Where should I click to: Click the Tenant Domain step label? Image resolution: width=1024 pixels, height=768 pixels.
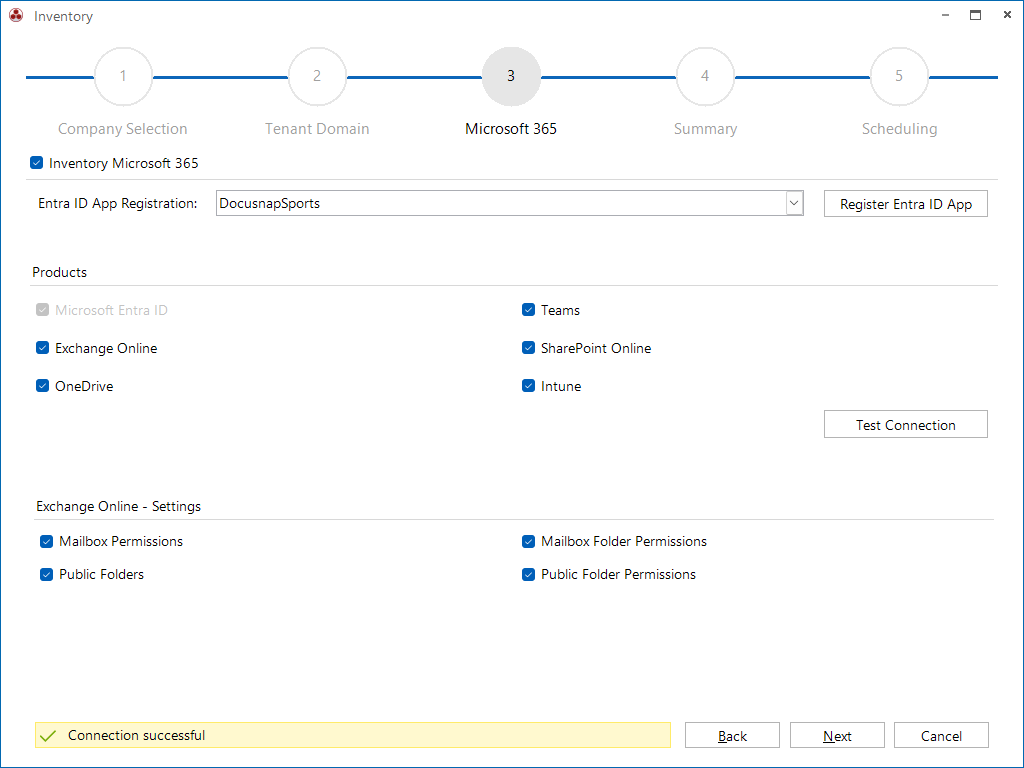[317, 129]
